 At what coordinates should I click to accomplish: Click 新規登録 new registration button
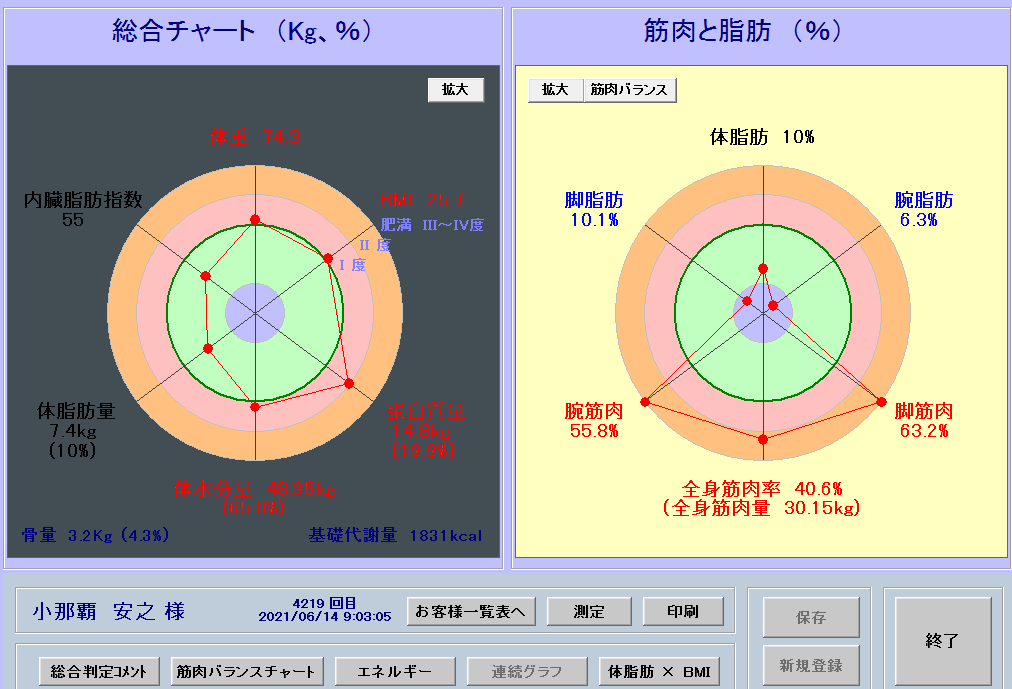click(811, 665)
